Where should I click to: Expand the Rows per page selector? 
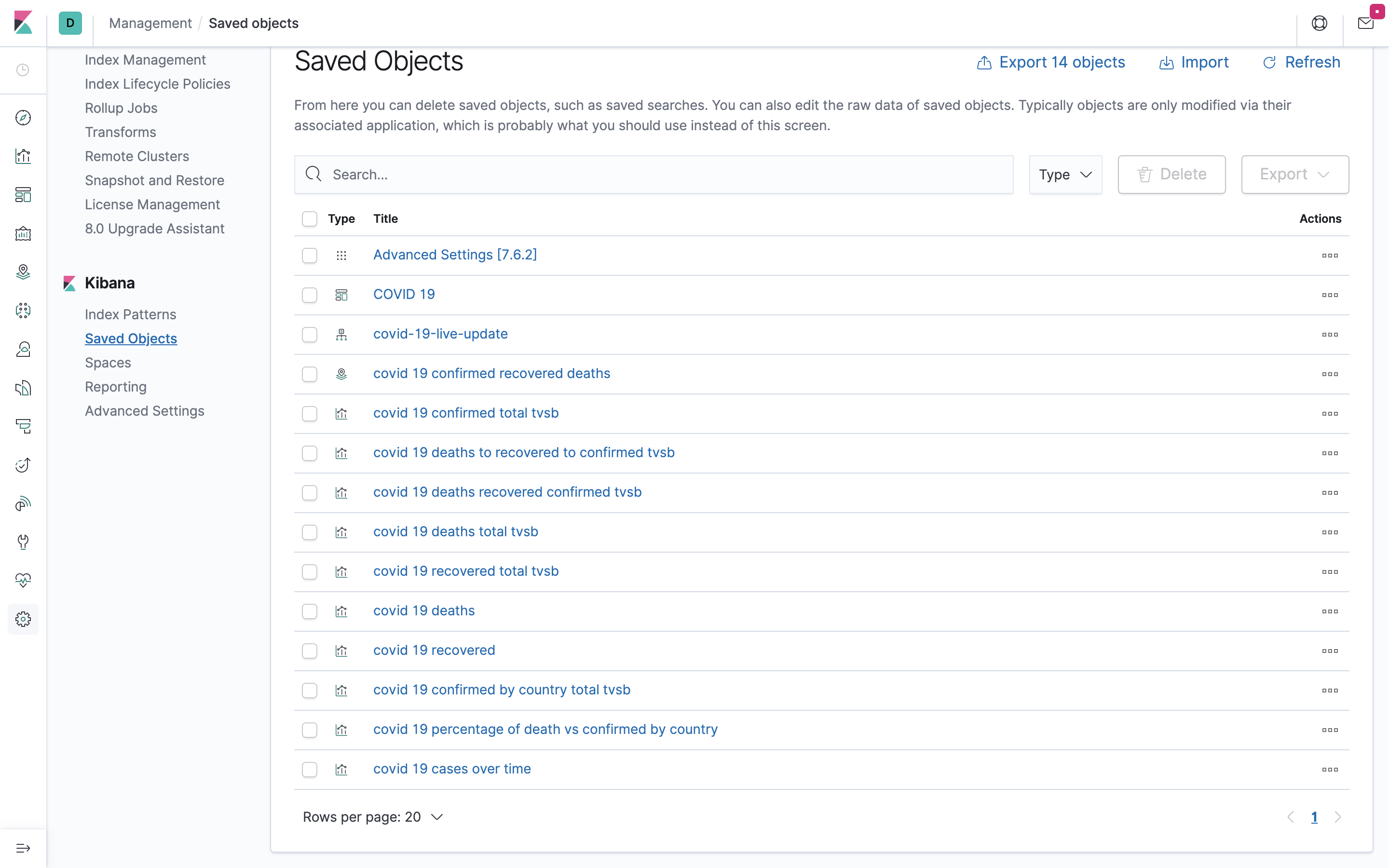click(x=373, y=817)
